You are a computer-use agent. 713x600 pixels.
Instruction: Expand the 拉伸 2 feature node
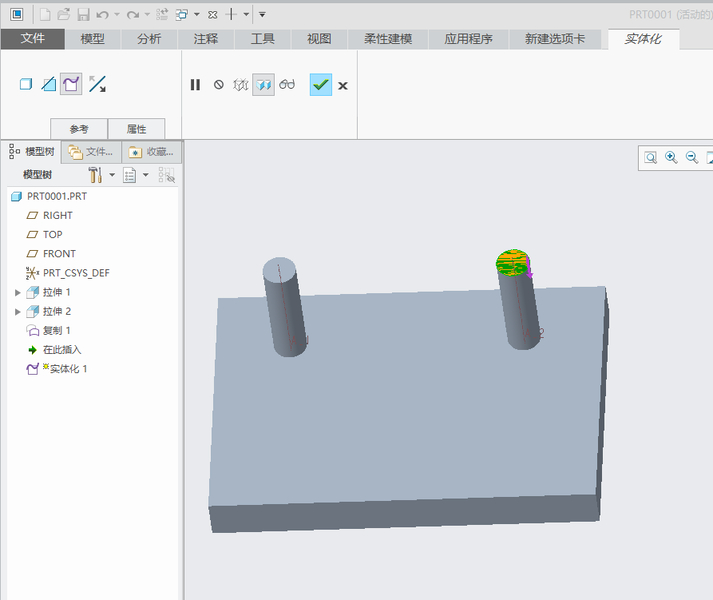click(x=18, y=312)
